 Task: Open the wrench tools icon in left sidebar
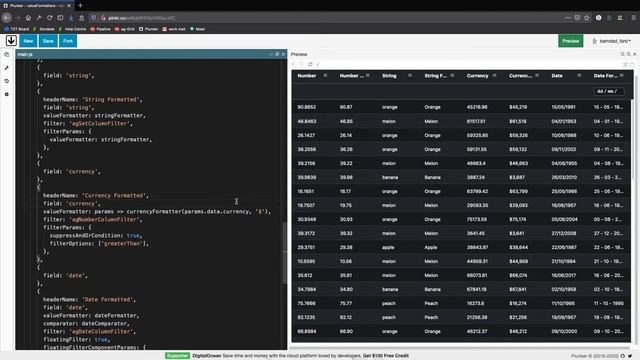(x=7, y=68)
